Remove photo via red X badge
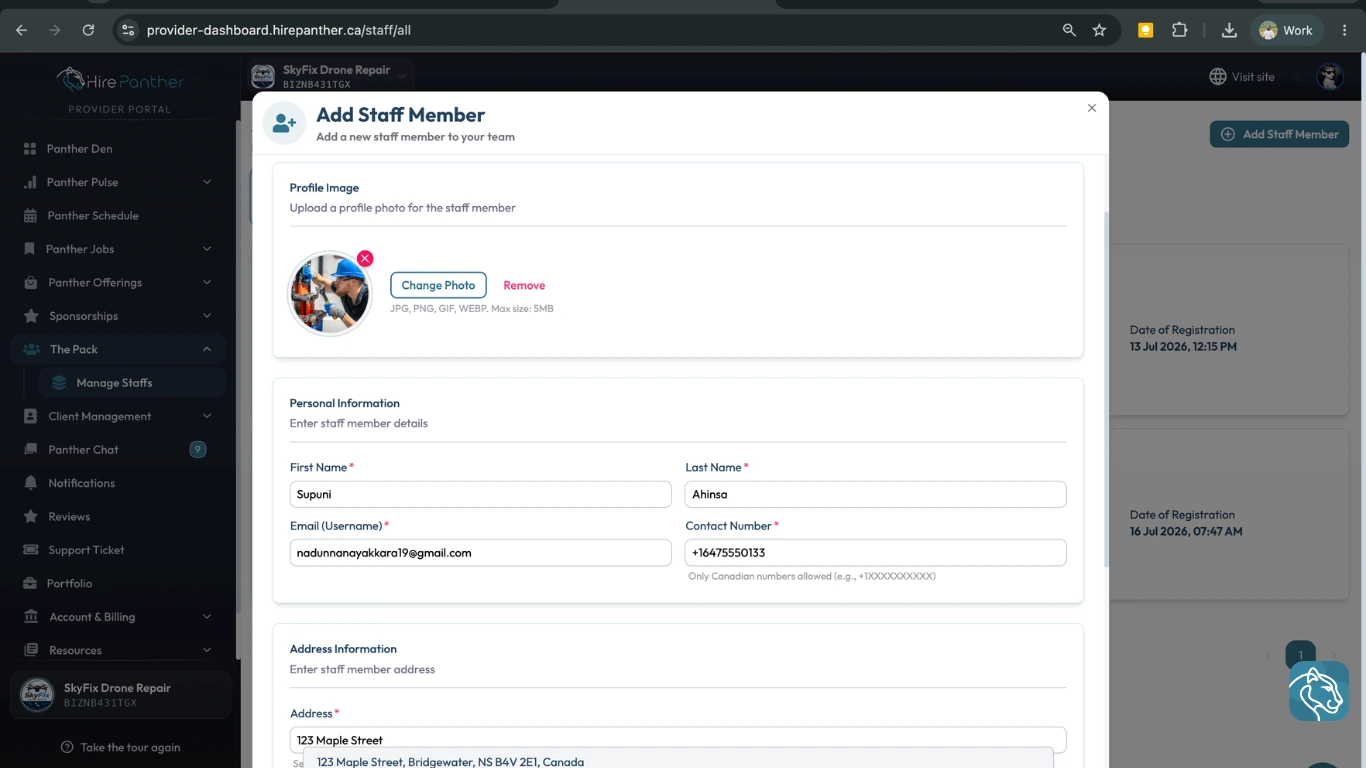1366x768 pixels. click(x=365, y=258)
